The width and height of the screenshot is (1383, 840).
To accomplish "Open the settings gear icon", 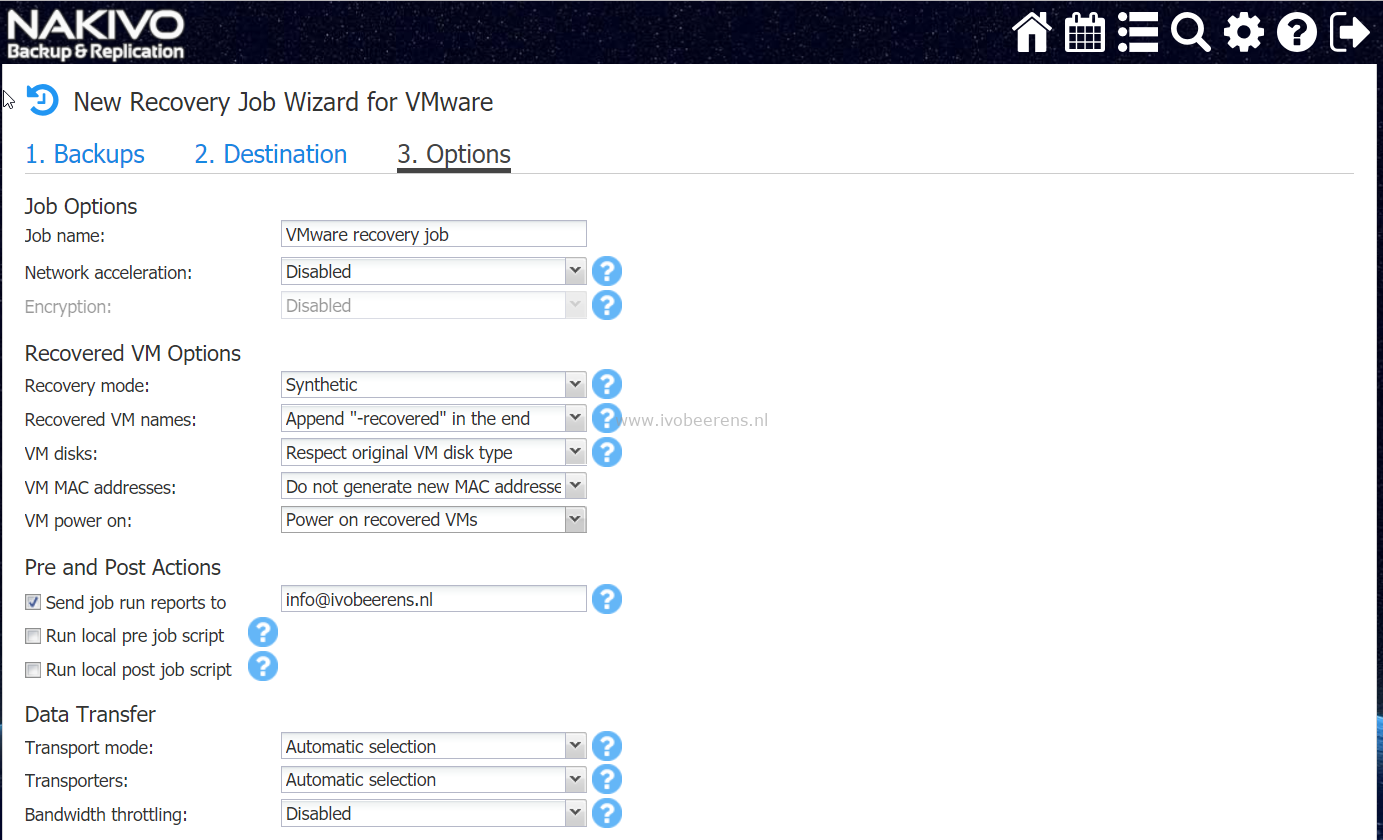I will (x=1244, y=32).
